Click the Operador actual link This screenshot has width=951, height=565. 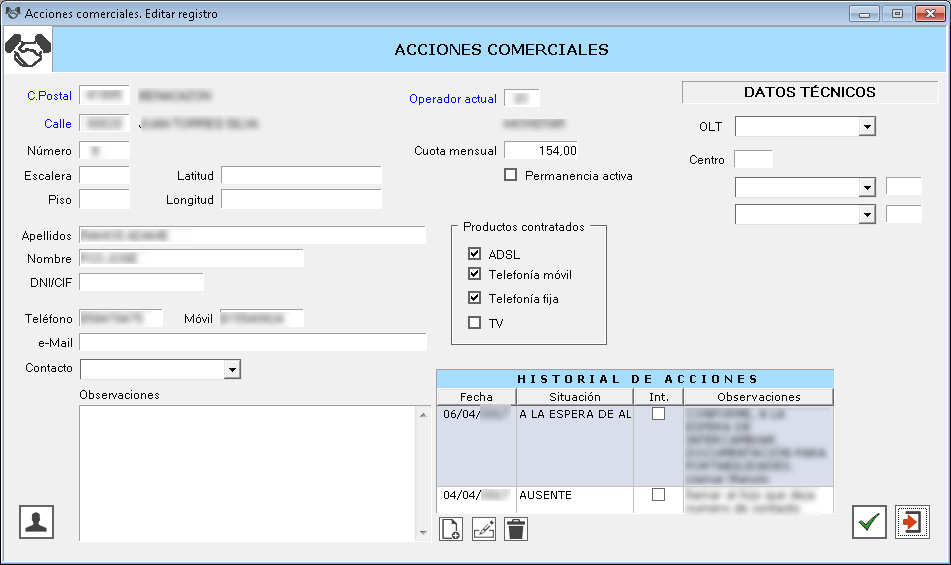tap(452, 99)
